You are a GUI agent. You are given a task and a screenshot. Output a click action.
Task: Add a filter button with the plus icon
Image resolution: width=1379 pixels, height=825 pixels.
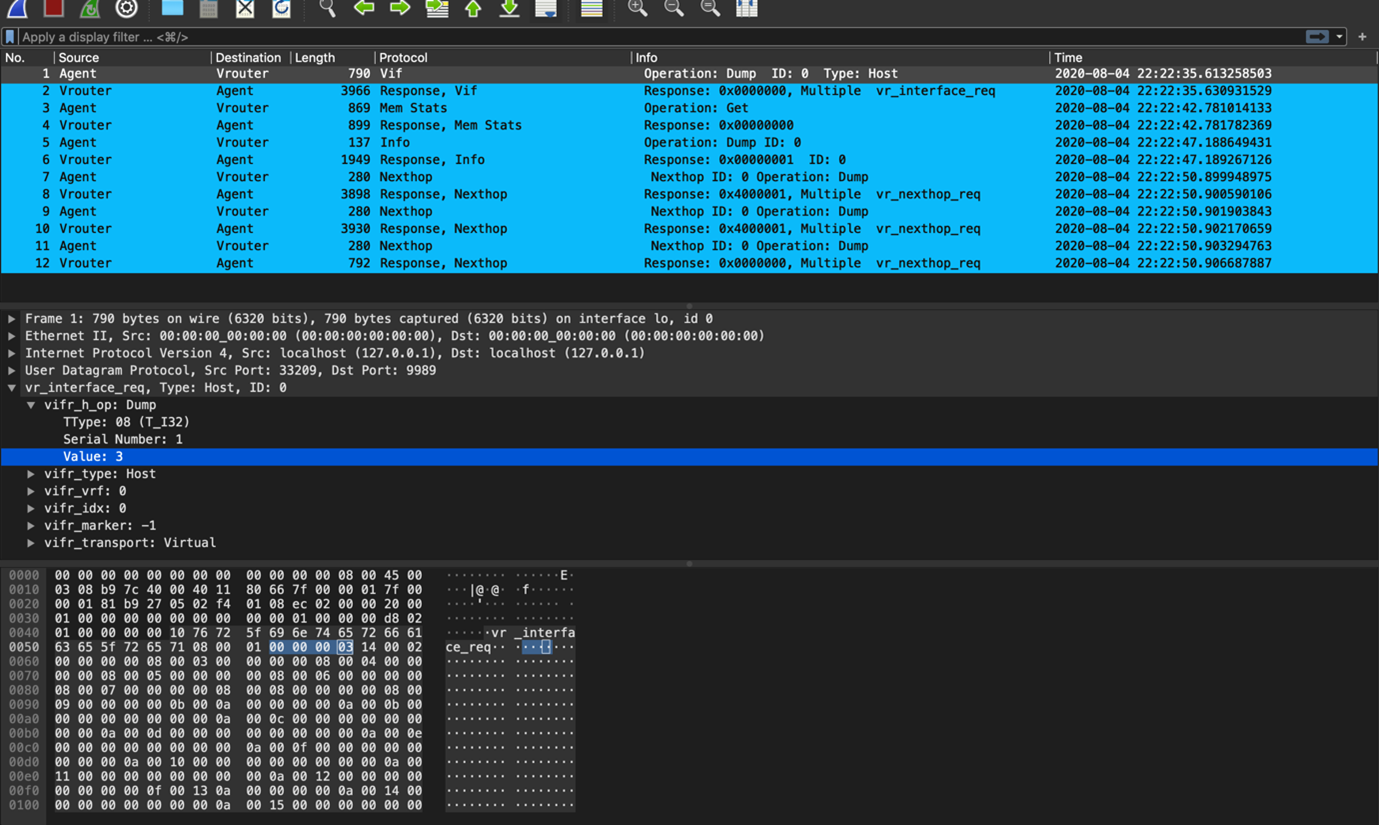[1362, 37]
